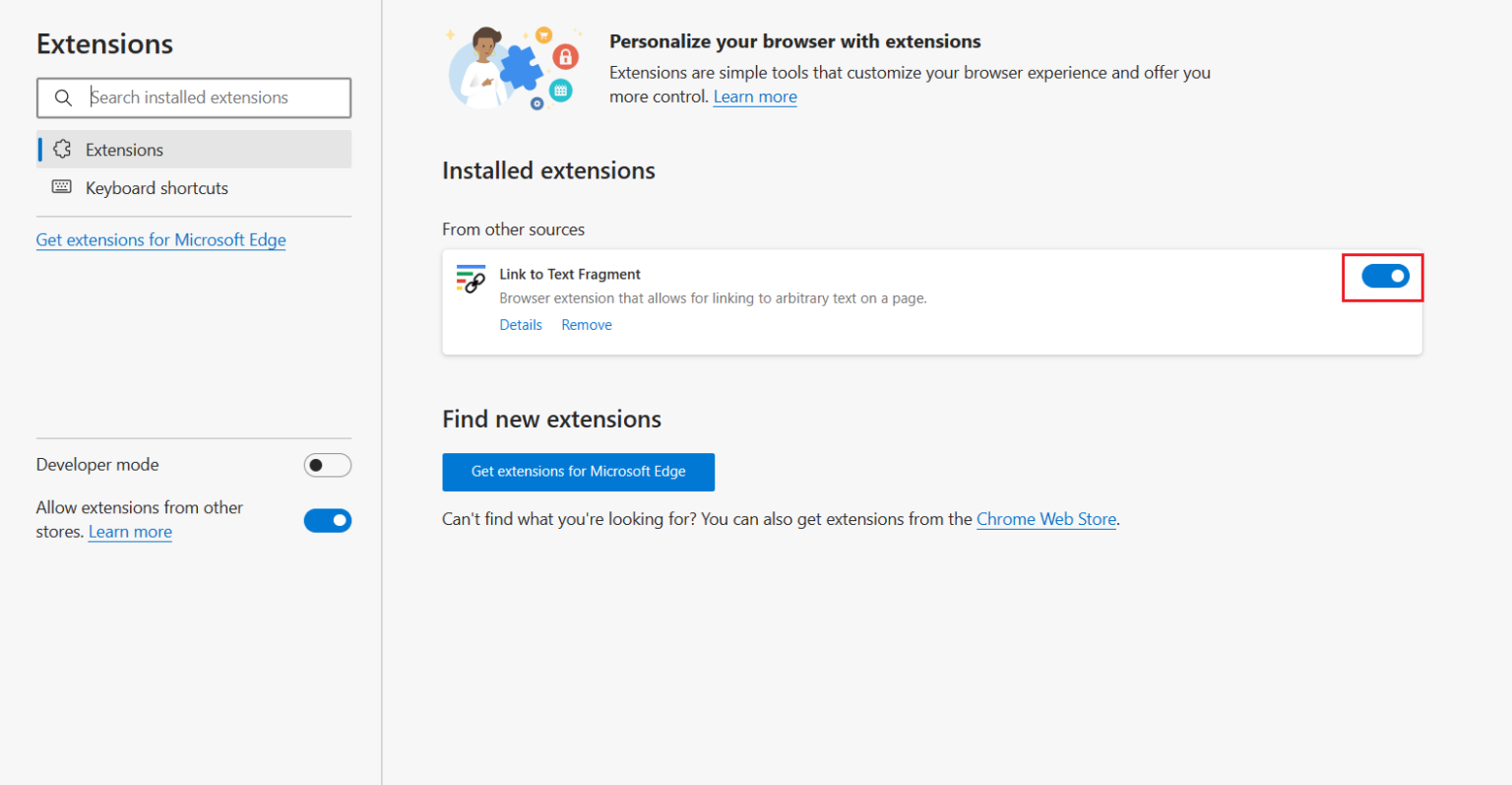Click the Link to Text Fragment extension icon
Viewport: 1512px width, 785px height.
pos(471,279)
